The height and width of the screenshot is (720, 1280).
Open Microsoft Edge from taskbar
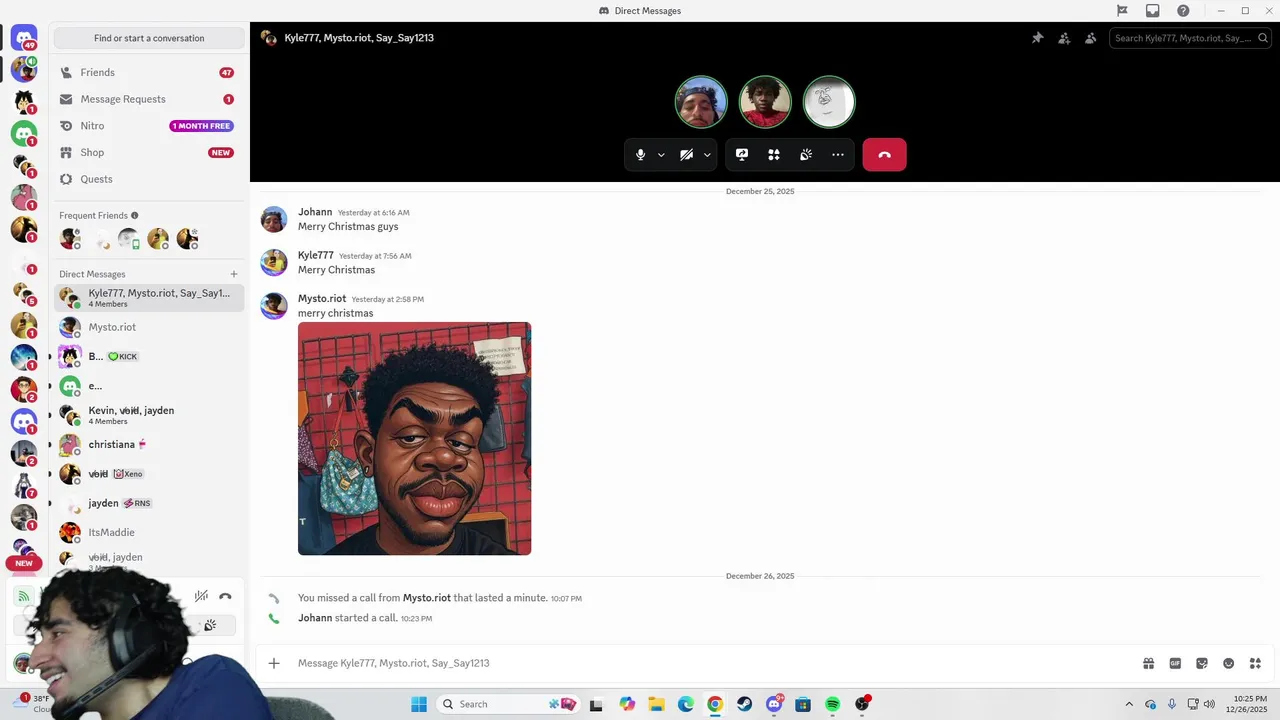click(x=686, y=704)
